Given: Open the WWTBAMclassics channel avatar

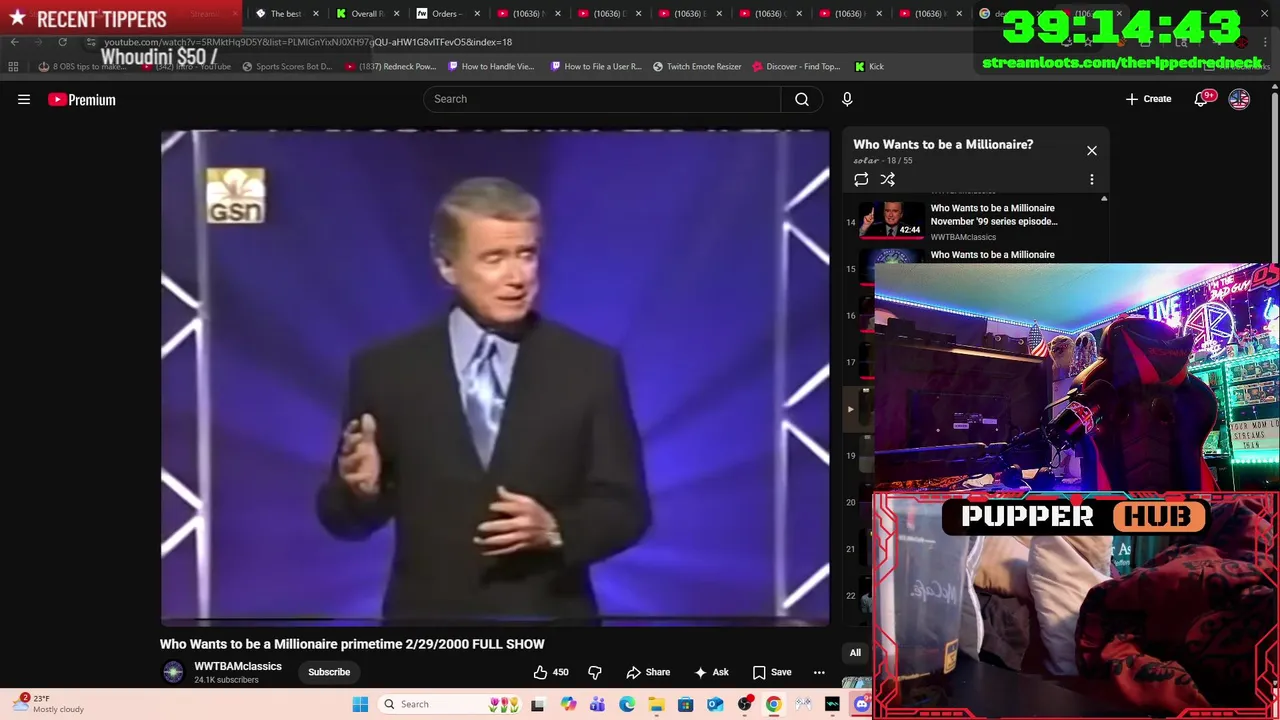Looking at the screenshot, I should pyautogui.click(x=173, y=672).
